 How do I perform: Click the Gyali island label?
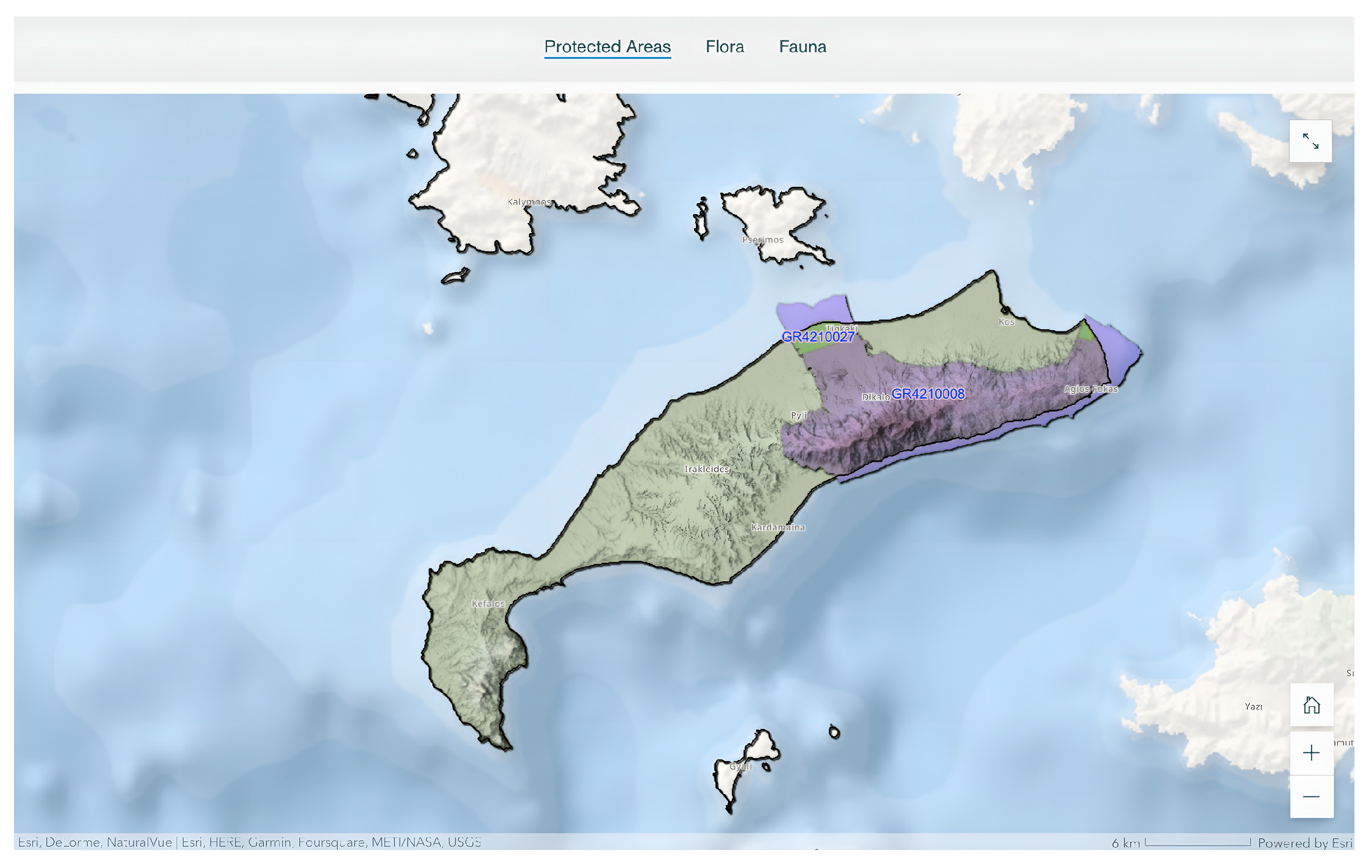740,766
